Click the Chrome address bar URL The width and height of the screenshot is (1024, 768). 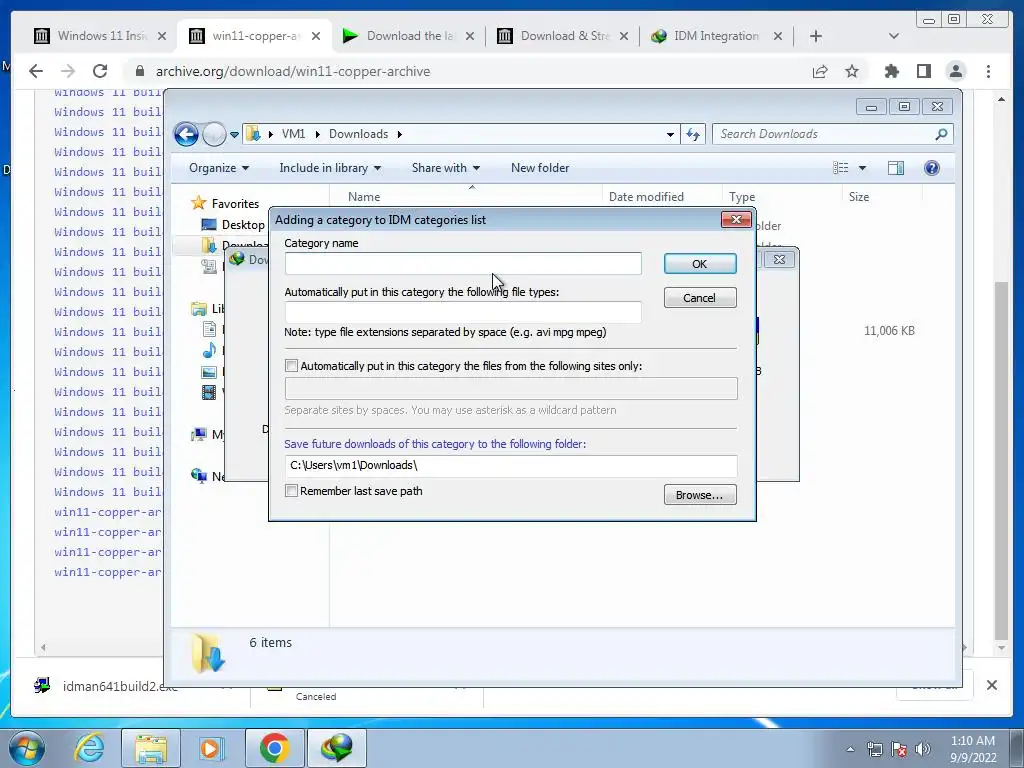(x=293, y=71)
